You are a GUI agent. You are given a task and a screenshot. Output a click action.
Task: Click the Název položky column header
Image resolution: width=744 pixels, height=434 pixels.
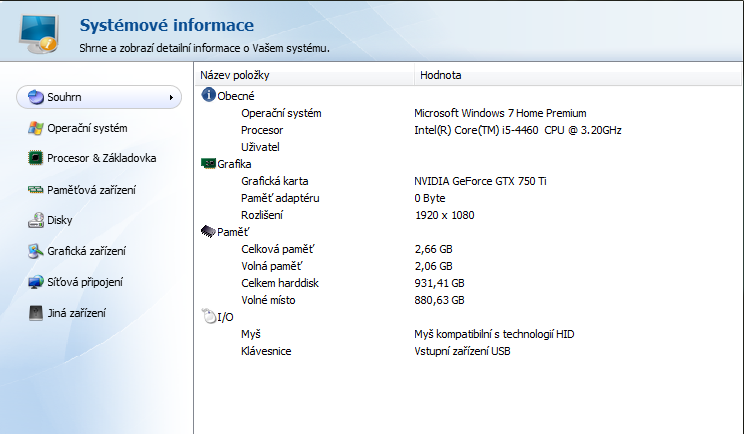pos(305,75)
